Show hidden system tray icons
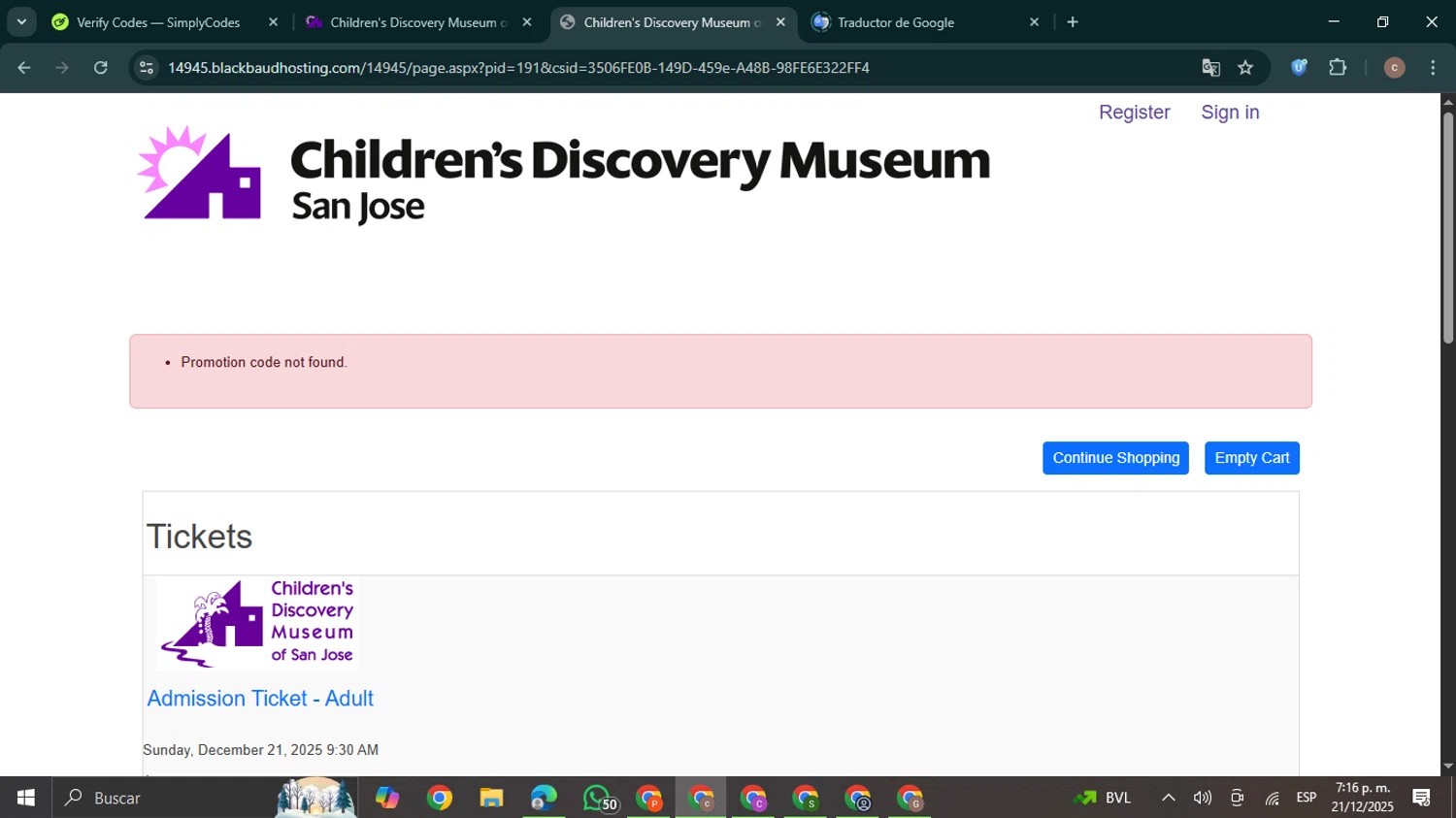The width and height of the screenshot is (1456, 818). click(1169, 798)
